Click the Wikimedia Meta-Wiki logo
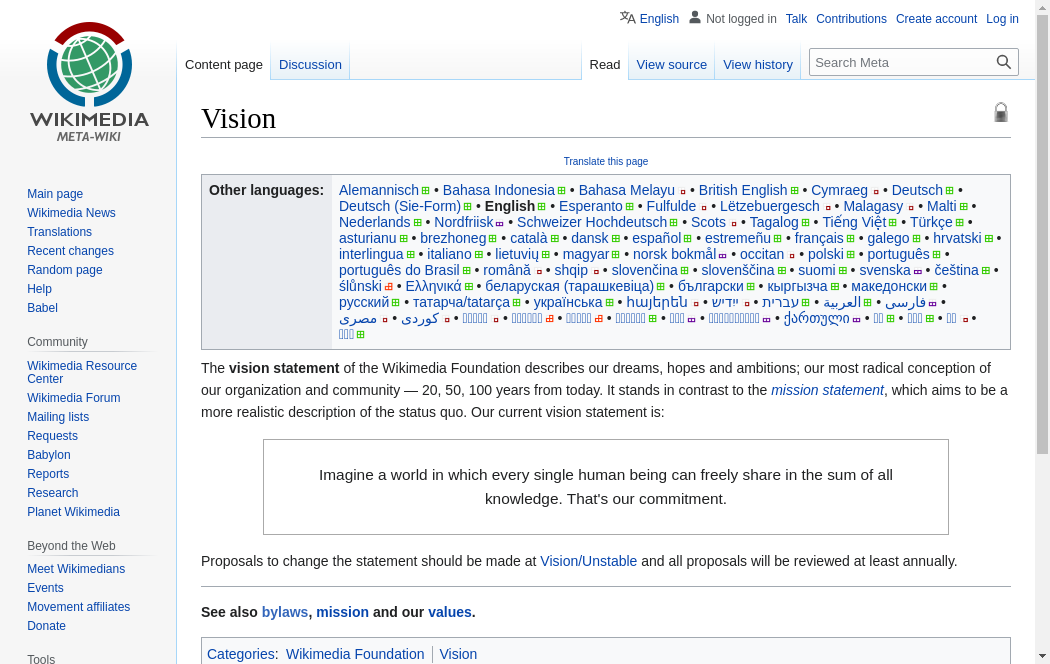1050x664 pixels. click(x=89, y=82)
